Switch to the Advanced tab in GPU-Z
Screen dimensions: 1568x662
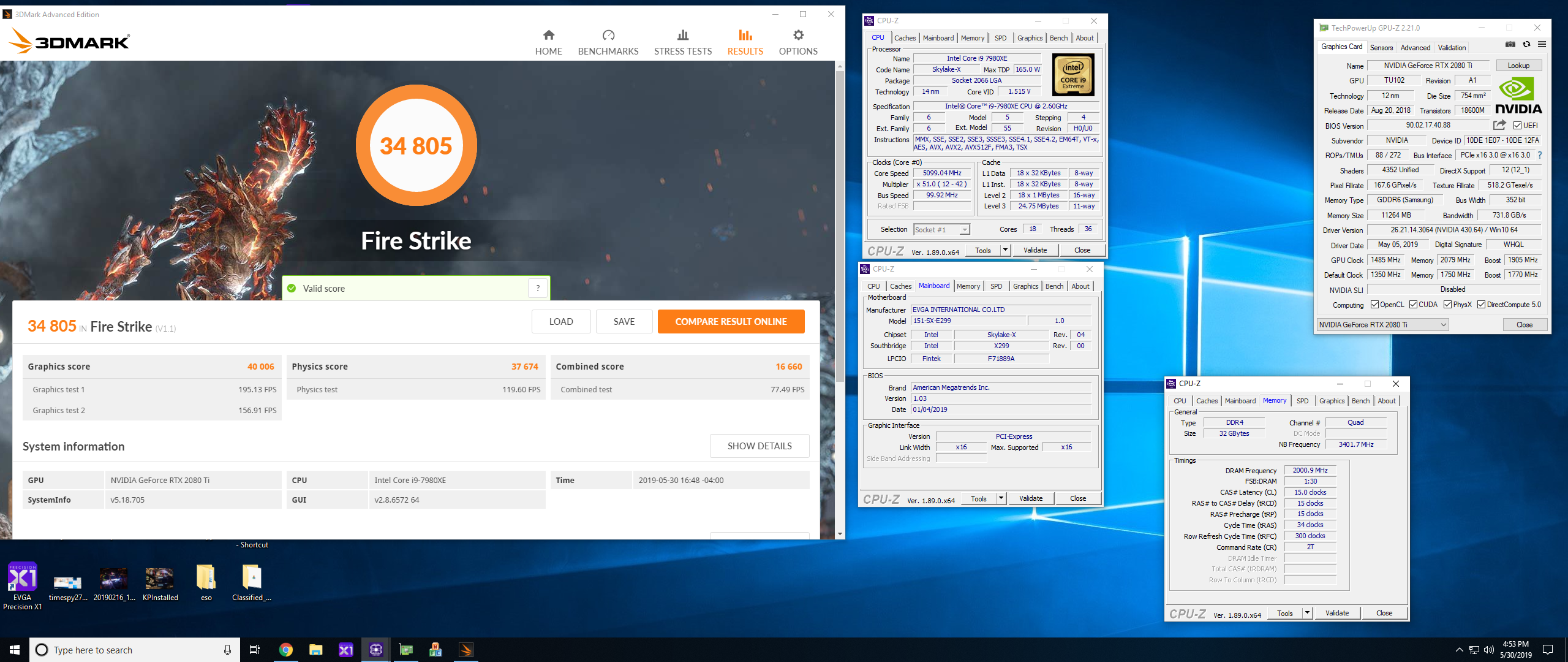pyautogui.click(x=1415, y=47)
